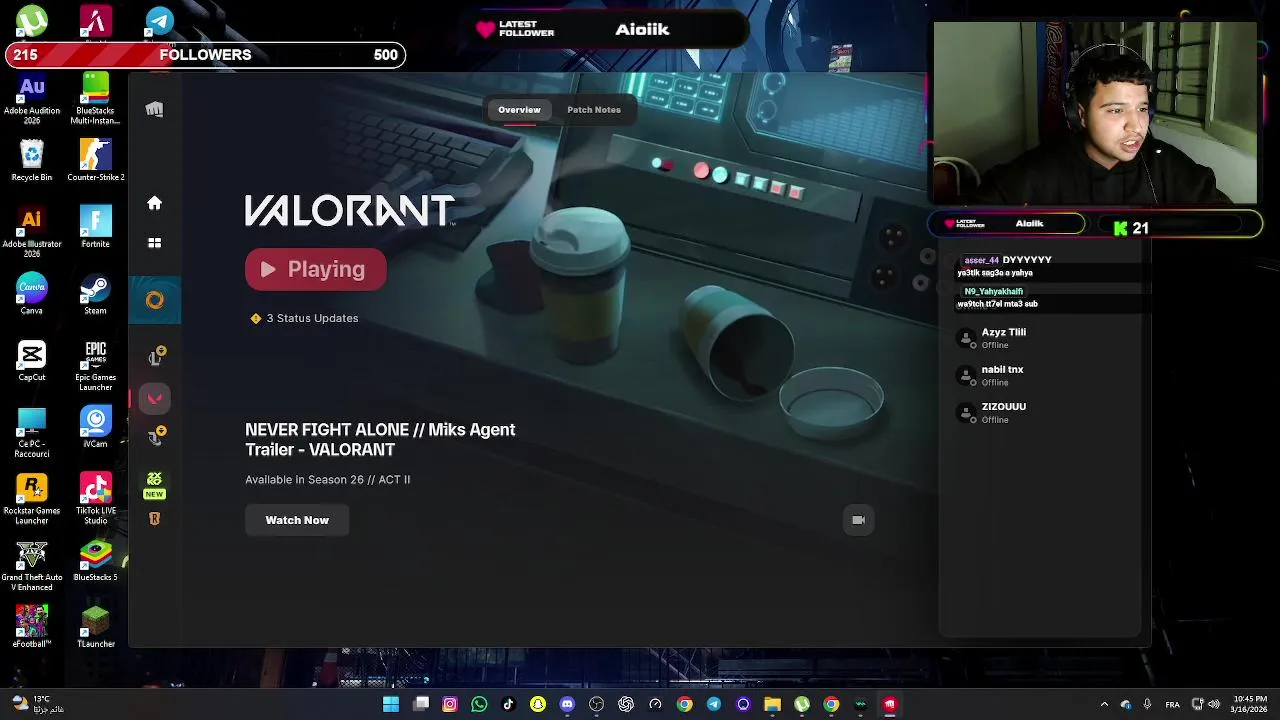Open Instagram from taskbar
This screenshot has height=720, width=1280.
(450, 704)
